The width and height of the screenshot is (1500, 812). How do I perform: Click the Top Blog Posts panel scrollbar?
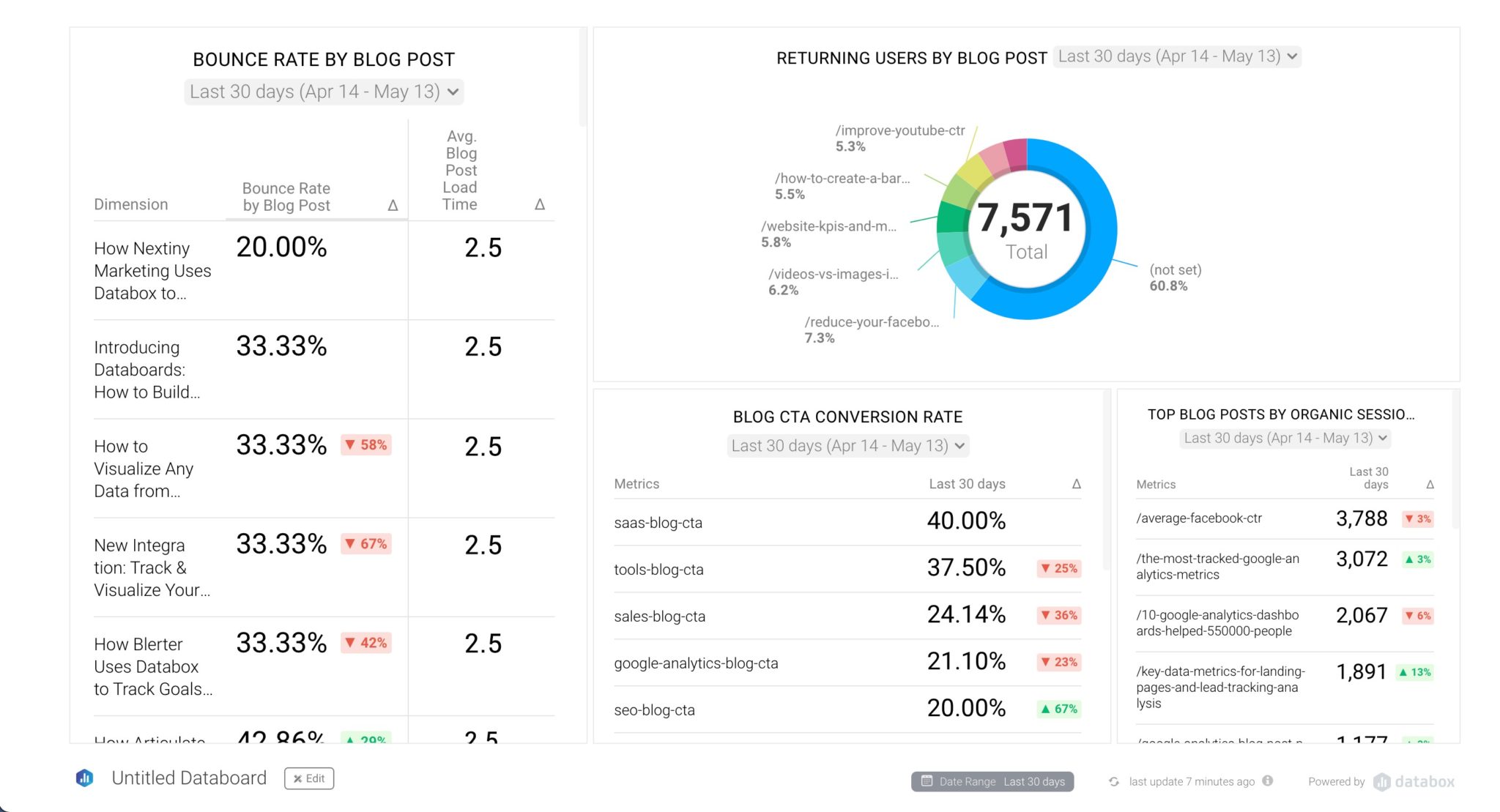[x=1455, y=458]
